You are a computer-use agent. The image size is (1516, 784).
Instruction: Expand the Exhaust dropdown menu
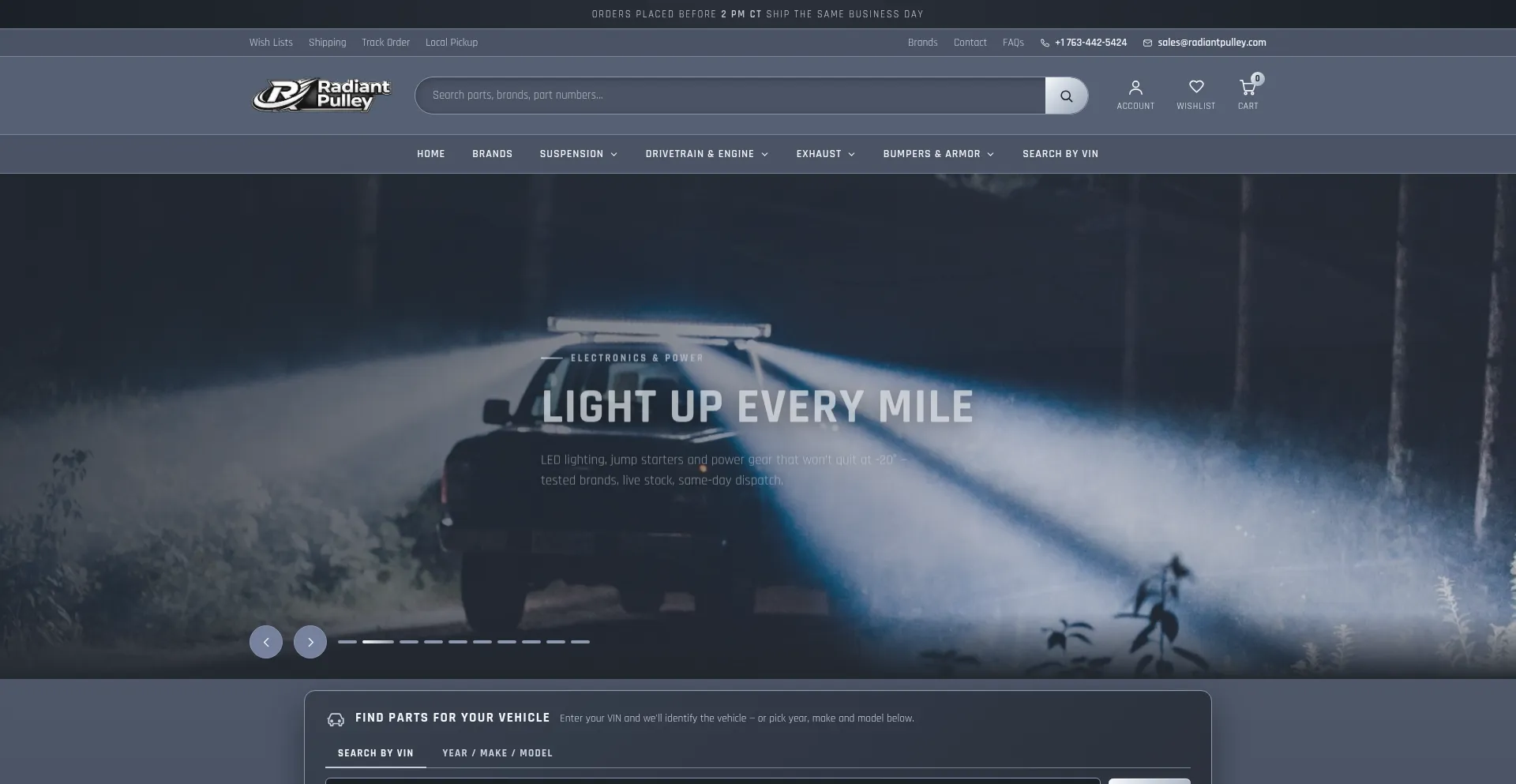[x=825, y=154]
